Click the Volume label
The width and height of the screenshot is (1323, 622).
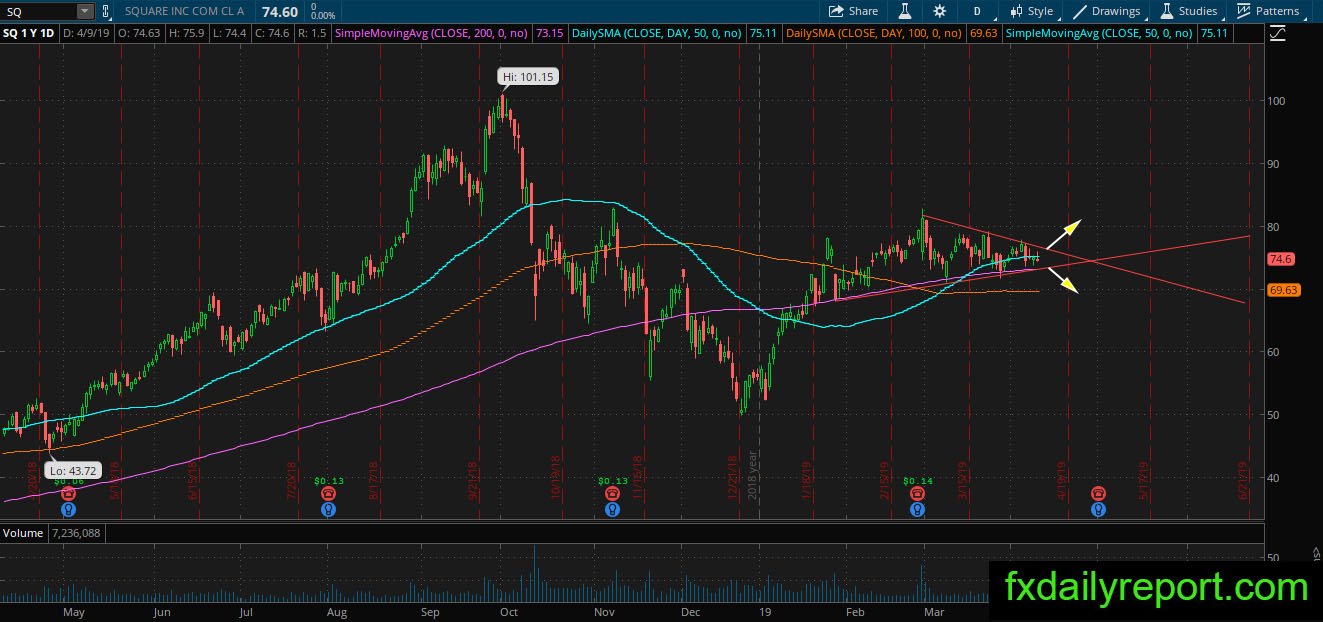(23, 533)
